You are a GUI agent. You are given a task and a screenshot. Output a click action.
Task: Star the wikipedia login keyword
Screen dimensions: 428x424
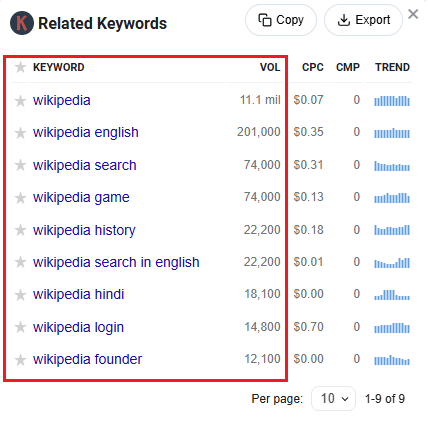pyautogui.click(x=20, y=327)
